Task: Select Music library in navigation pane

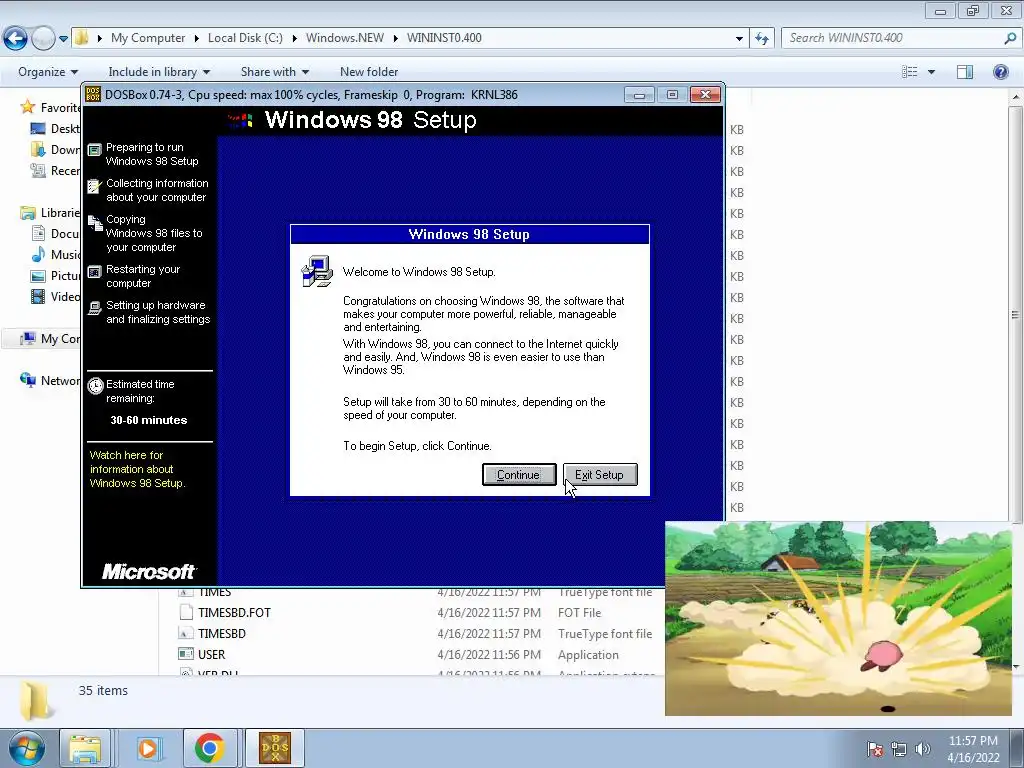Action: pos(56,254)
